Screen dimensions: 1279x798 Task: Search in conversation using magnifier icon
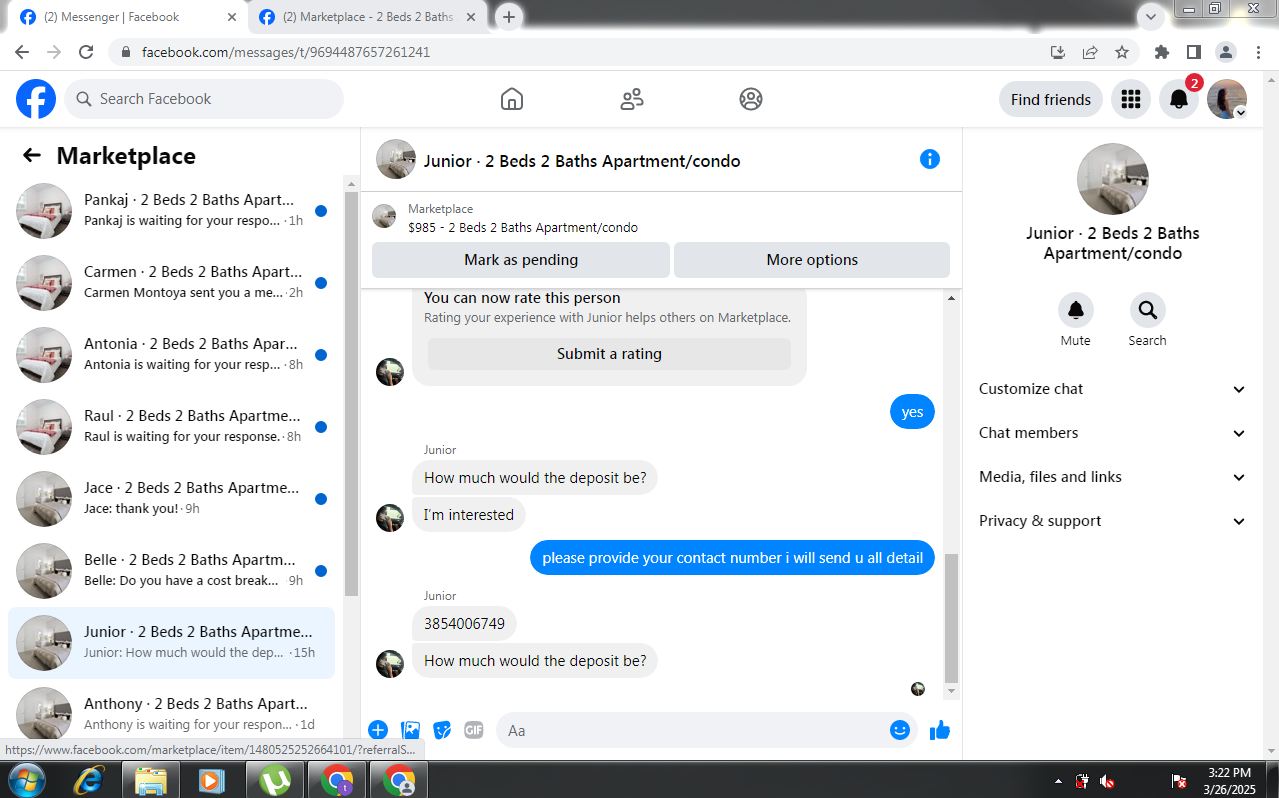point(1147,310)
